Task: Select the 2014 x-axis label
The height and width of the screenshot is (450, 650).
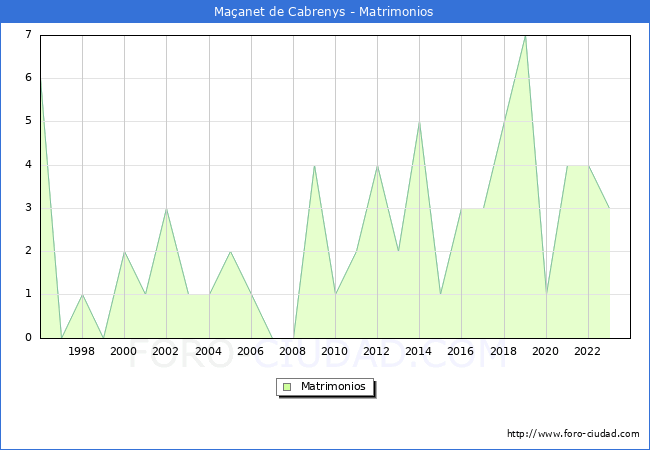Action: [419, 351]
